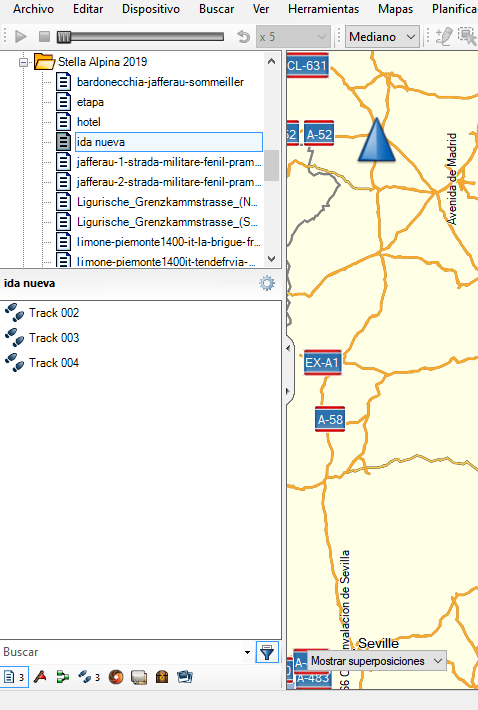
Task: Select the Stella Alpina 2019 folder
Action: tap(102, 62)
